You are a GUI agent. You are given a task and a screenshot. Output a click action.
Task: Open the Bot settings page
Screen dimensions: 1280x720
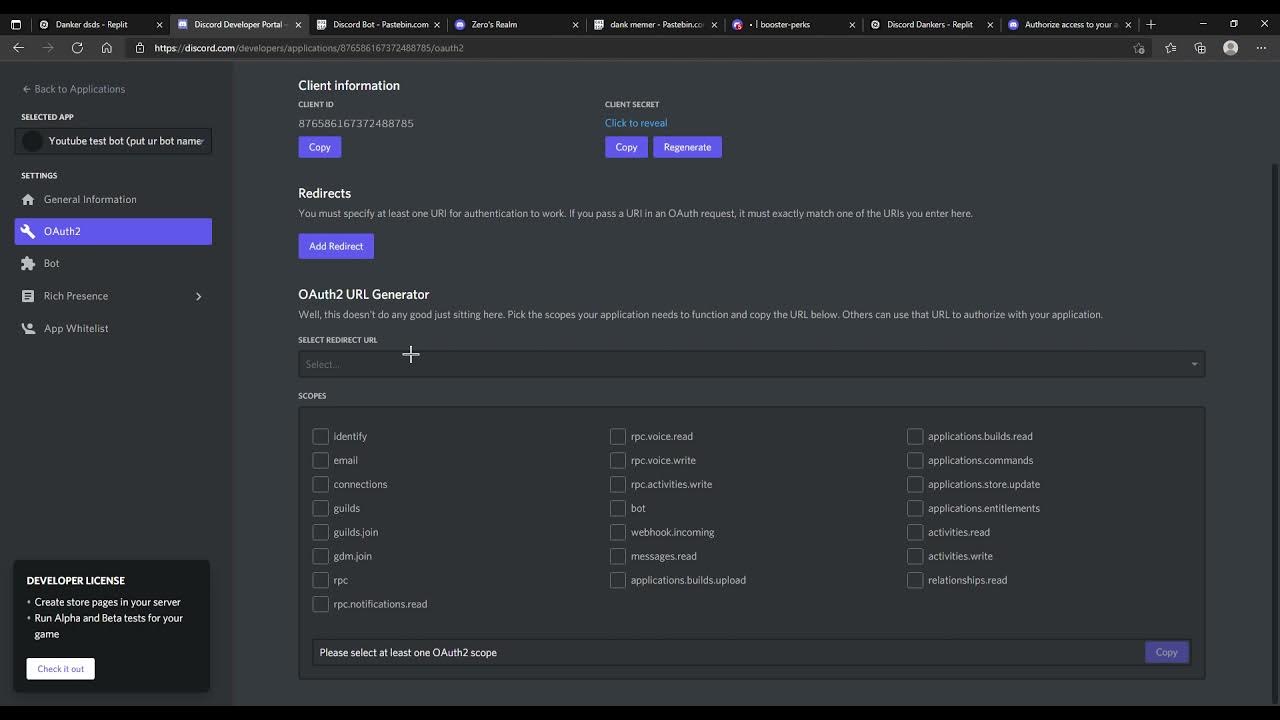pos(113,263)
